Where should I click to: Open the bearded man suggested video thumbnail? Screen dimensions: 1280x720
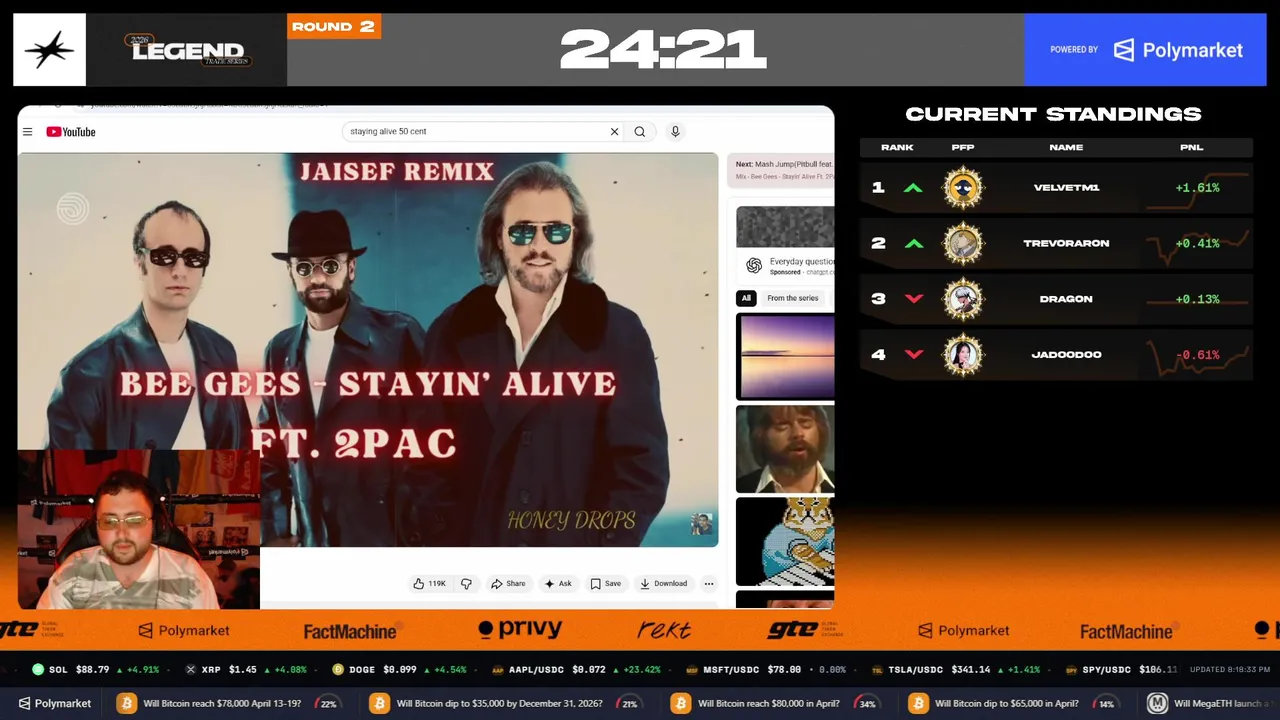point(785,449)
